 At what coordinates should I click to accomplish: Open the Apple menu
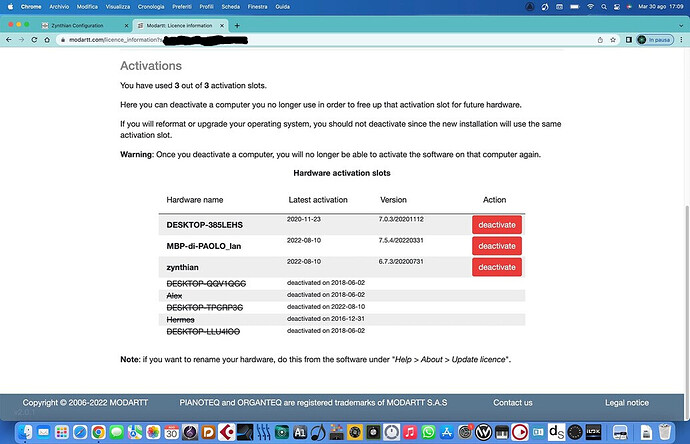10,7
